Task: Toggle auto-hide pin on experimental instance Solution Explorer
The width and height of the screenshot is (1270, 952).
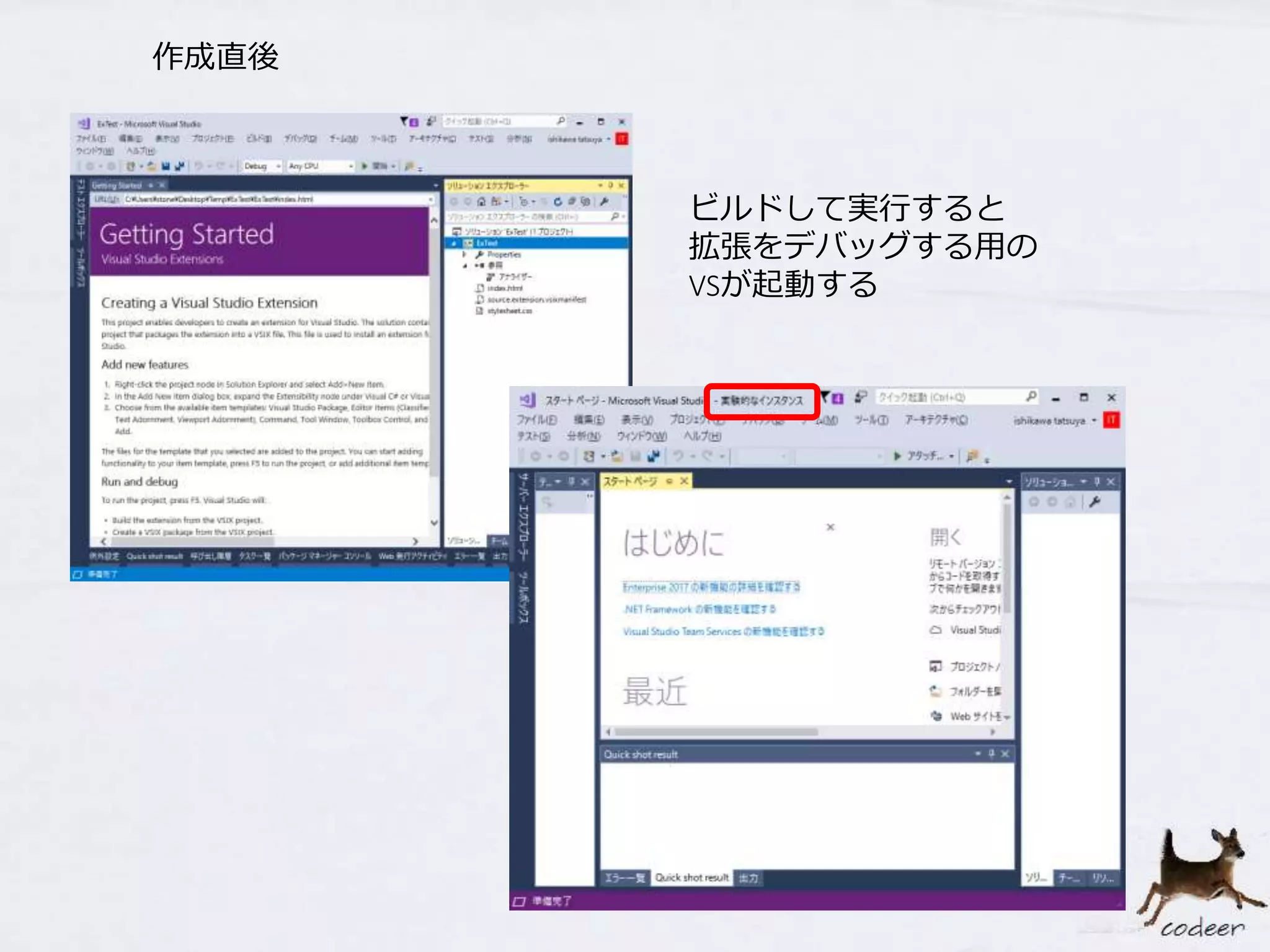Action: coord(1097,482)
